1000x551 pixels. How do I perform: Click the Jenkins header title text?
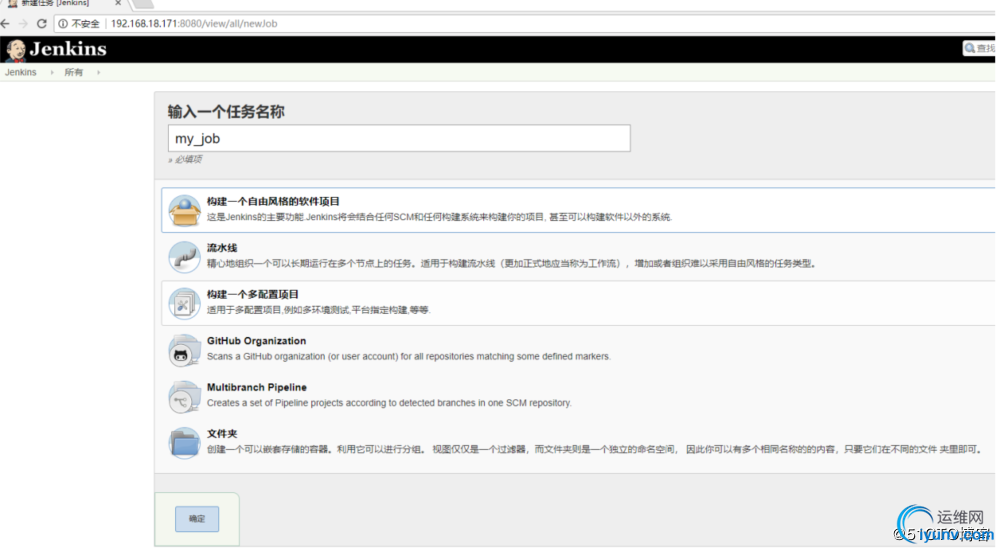68,49
